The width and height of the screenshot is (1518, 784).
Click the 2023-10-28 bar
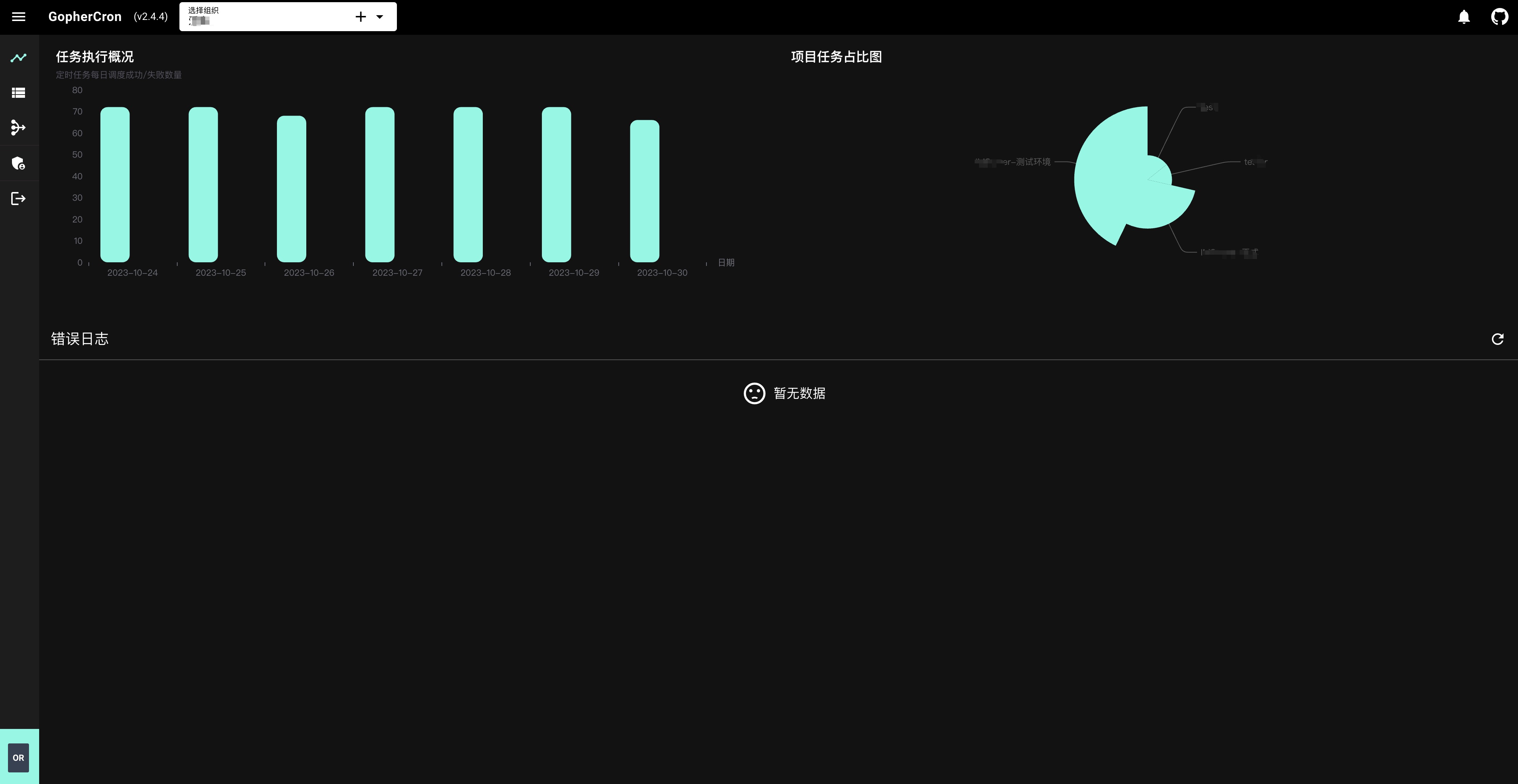point(468,184)
